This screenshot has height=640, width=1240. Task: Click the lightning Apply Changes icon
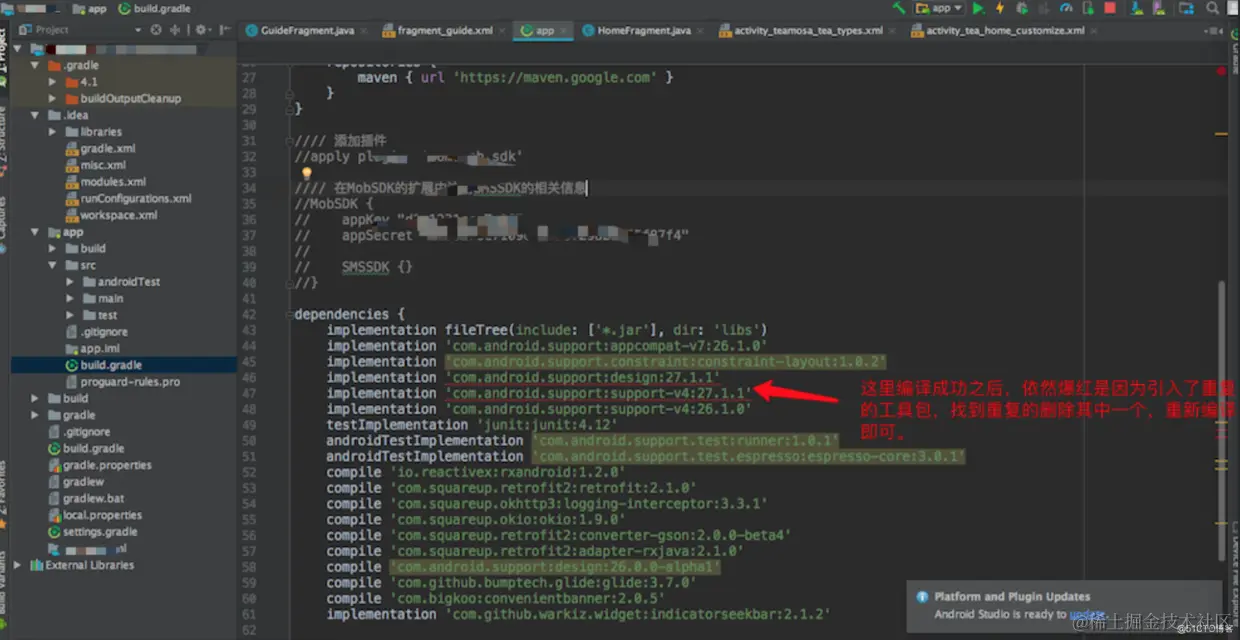(1000, 8)
